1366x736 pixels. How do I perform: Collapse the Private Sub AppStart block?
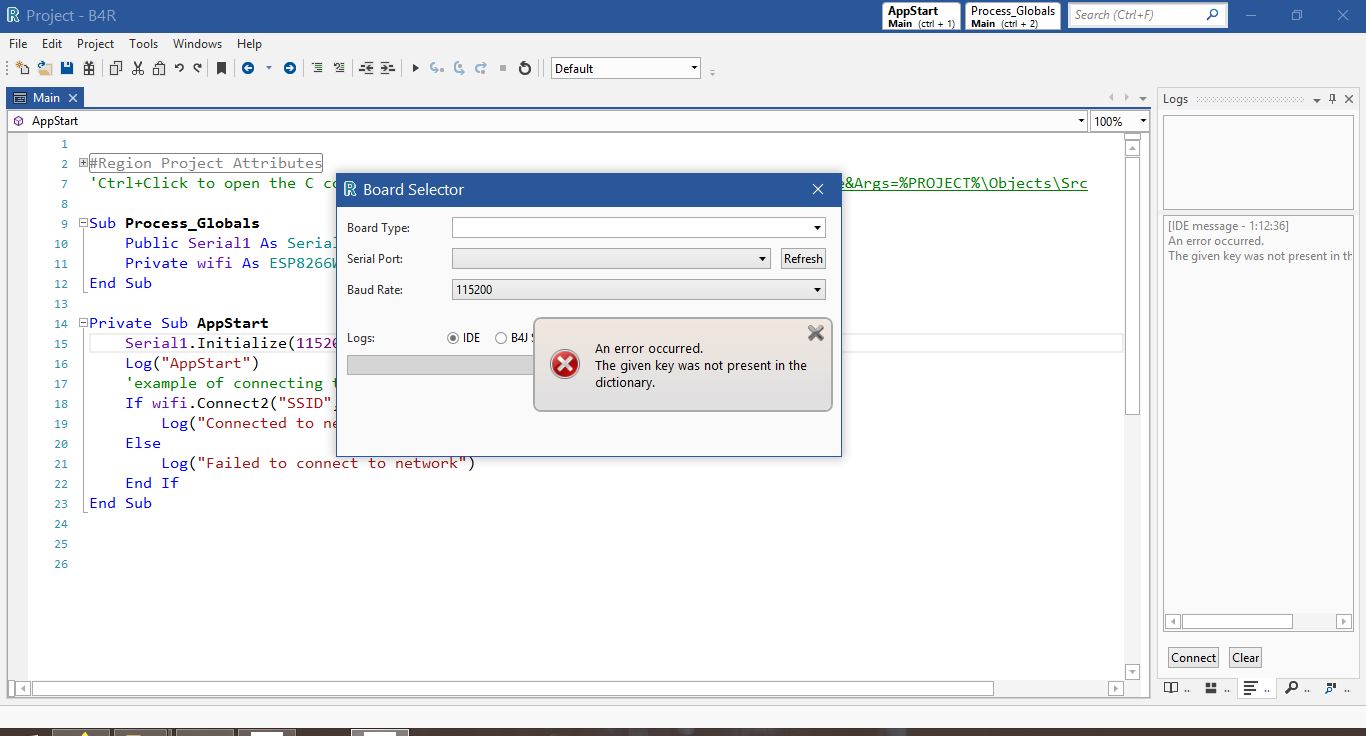coord(83,323)
